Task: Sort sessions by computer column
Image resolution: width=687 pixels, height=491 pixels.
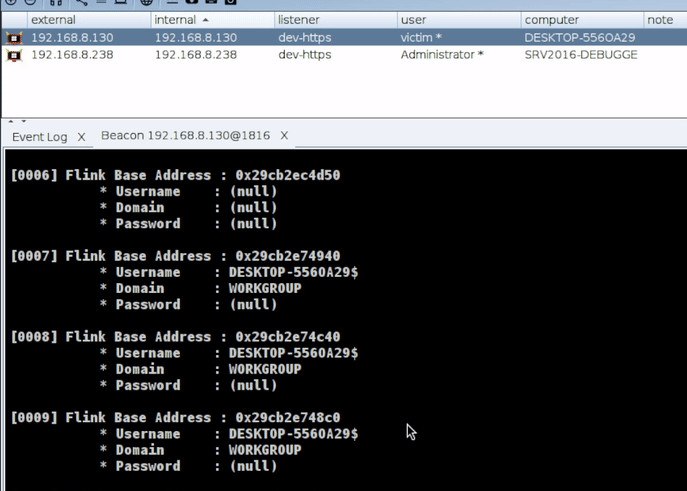Action: [552, 20]
